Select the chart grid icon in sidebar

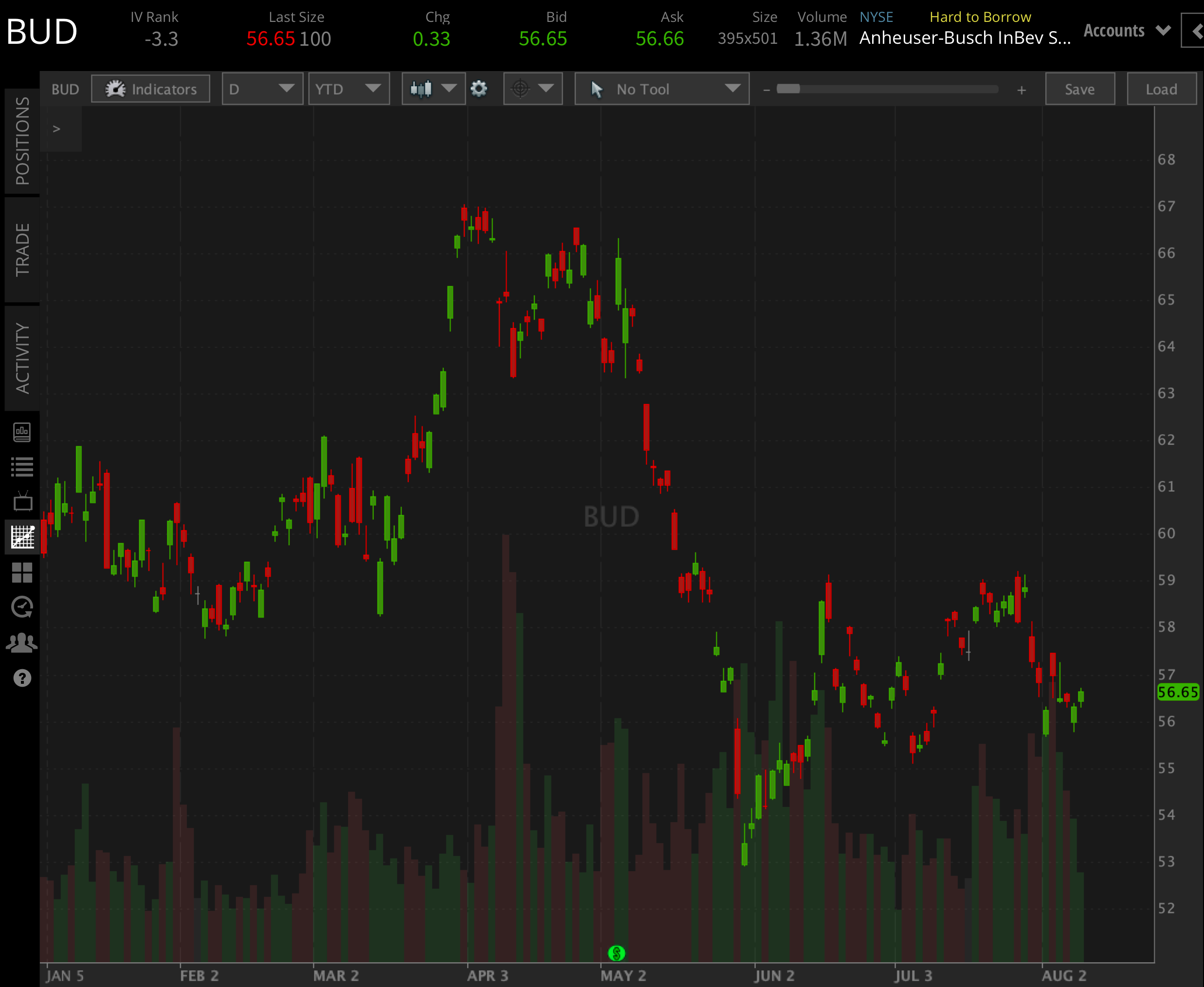tap(22, 537)
